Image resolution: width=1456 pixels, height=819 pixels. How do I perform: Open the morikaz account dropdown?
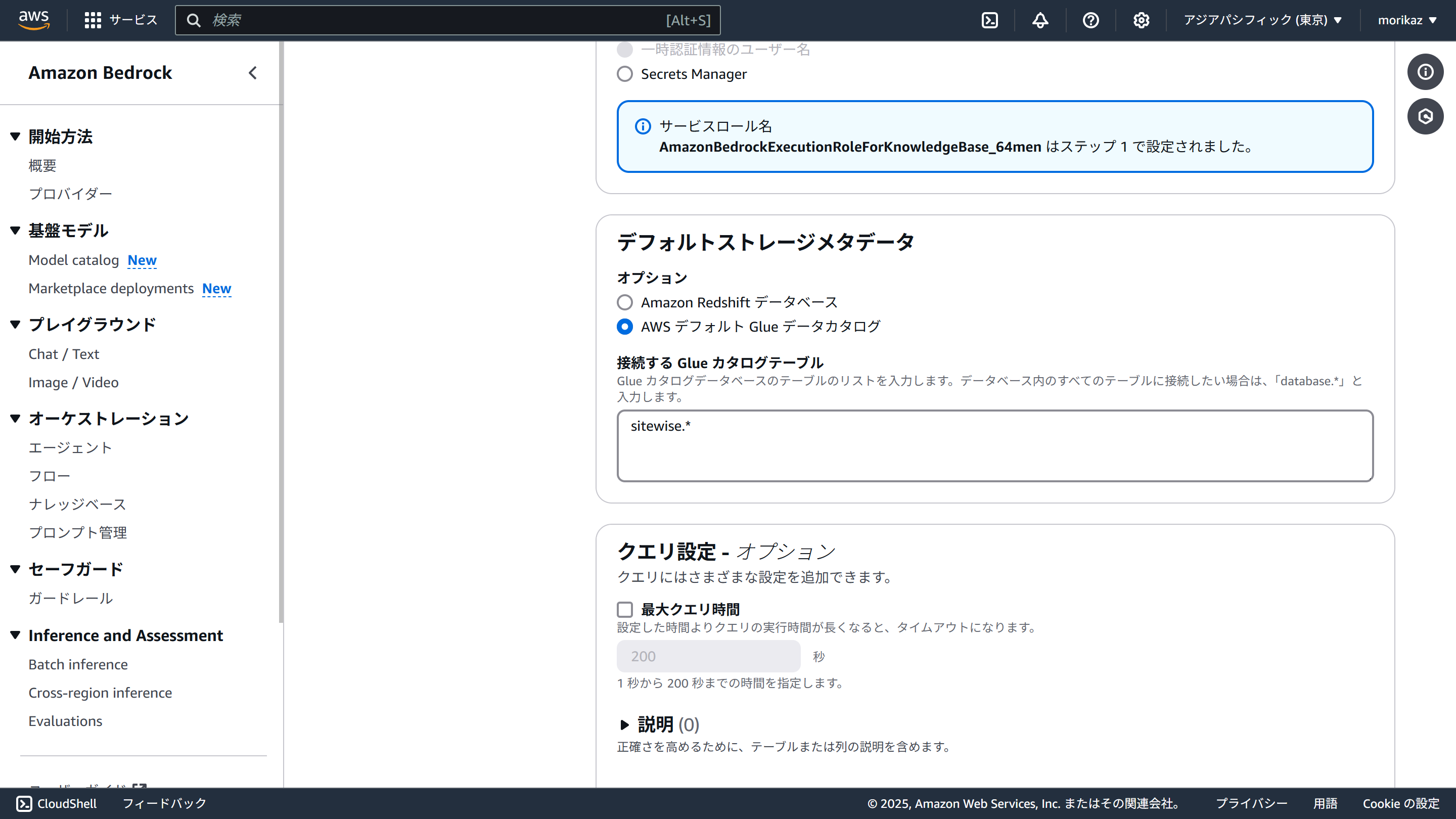click(1407, 20)
